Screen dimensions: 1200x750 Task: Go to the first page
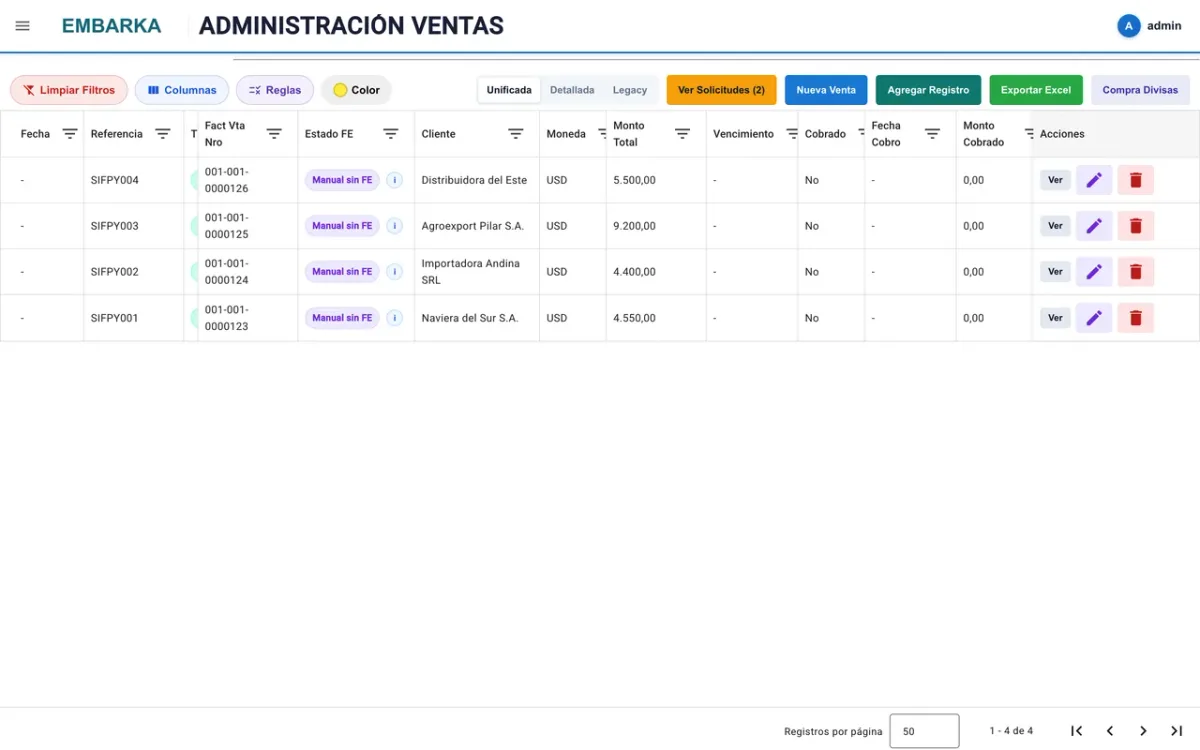(1076, 731)
